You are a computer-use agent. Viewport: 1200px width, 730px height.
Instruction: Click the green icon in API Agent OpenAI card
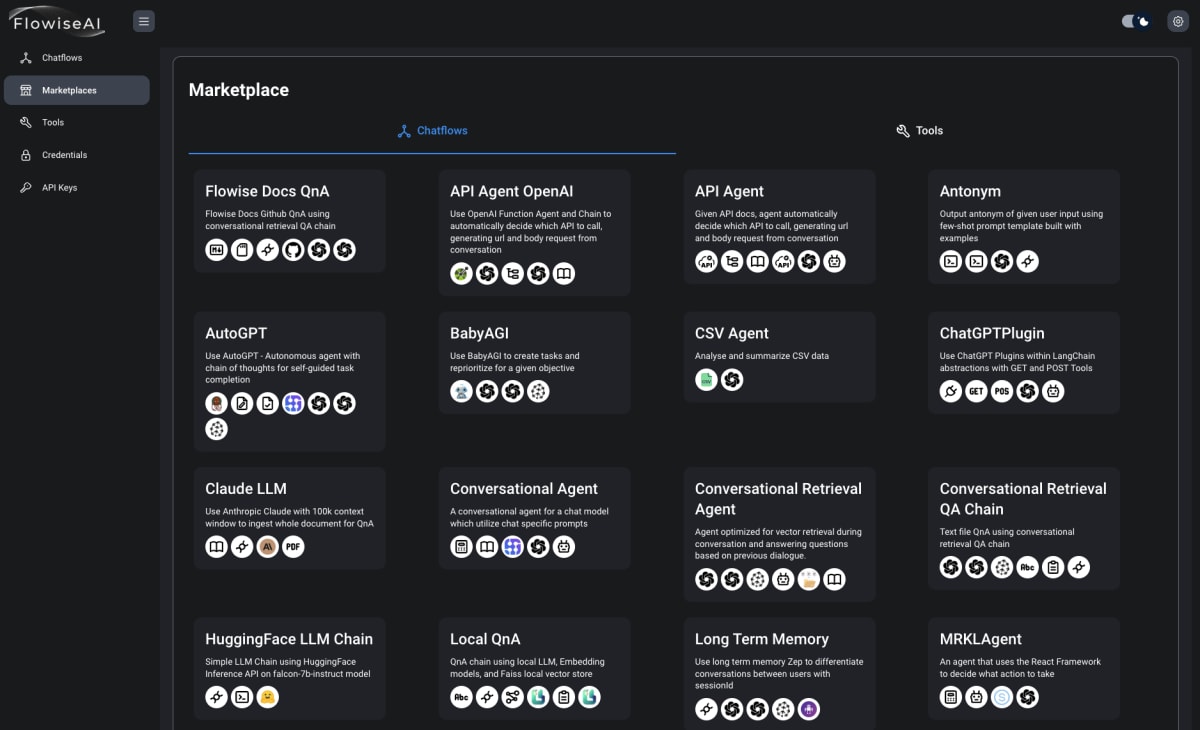461,273
